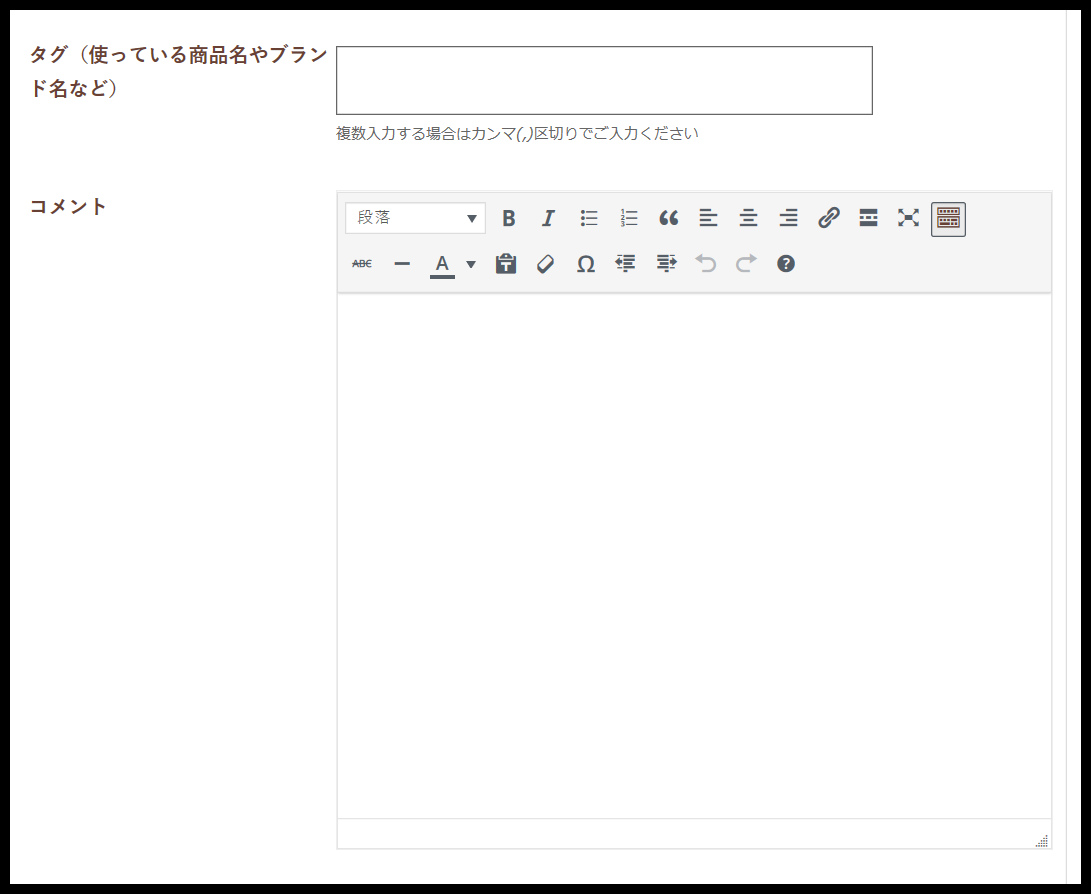Center align the text
Image resolution: width=1091 pixels, height=894 pixels.
click(748, 218)
